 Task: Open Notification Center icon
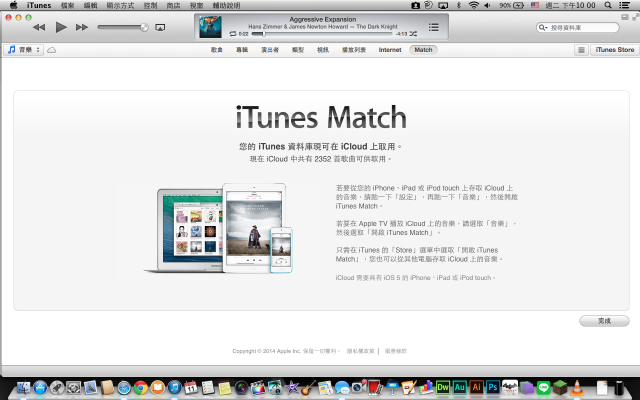[x=624, y=5]
